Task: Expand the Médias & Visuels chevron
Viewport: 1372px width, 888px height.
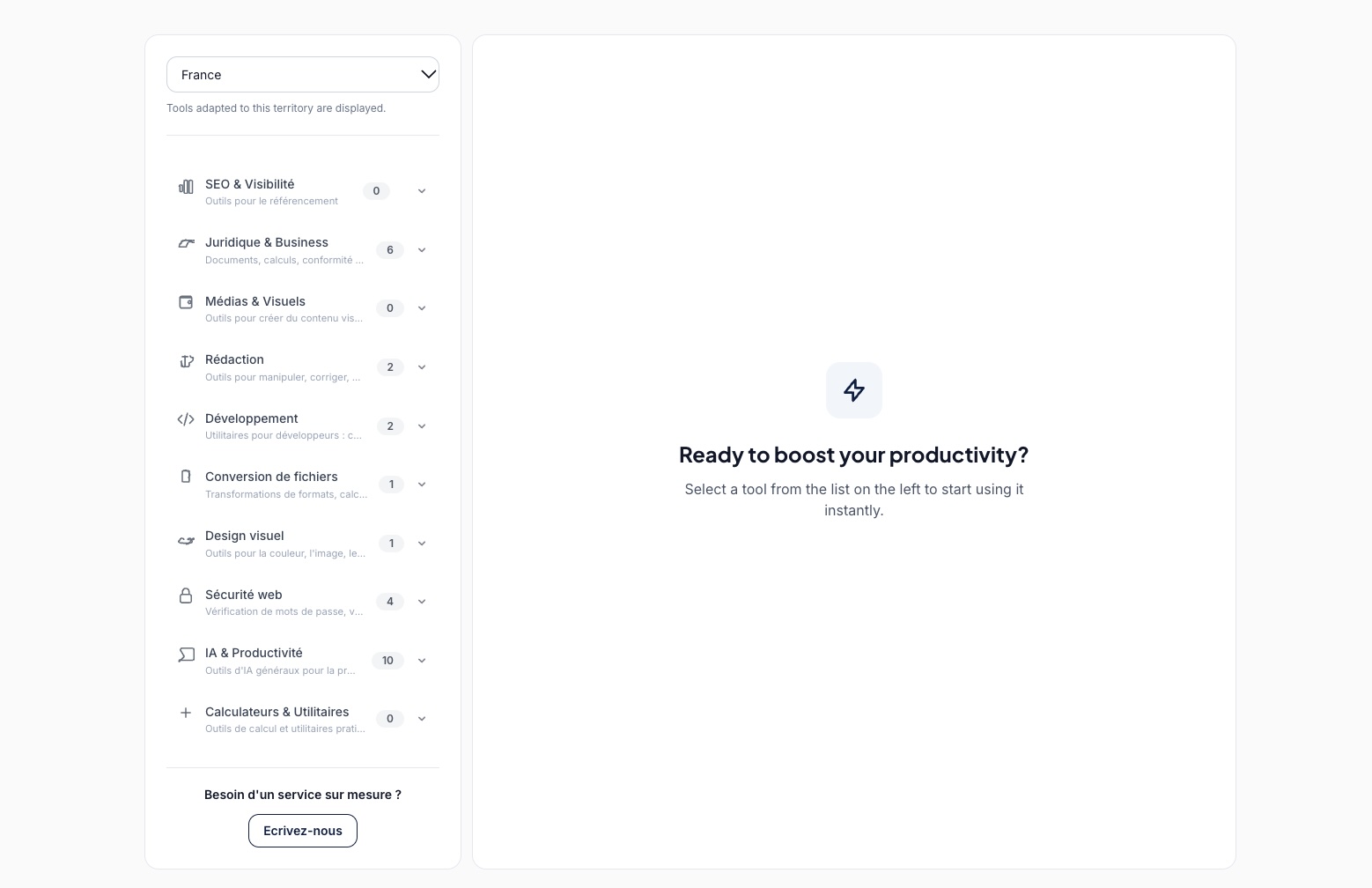Action: [422, 308]
